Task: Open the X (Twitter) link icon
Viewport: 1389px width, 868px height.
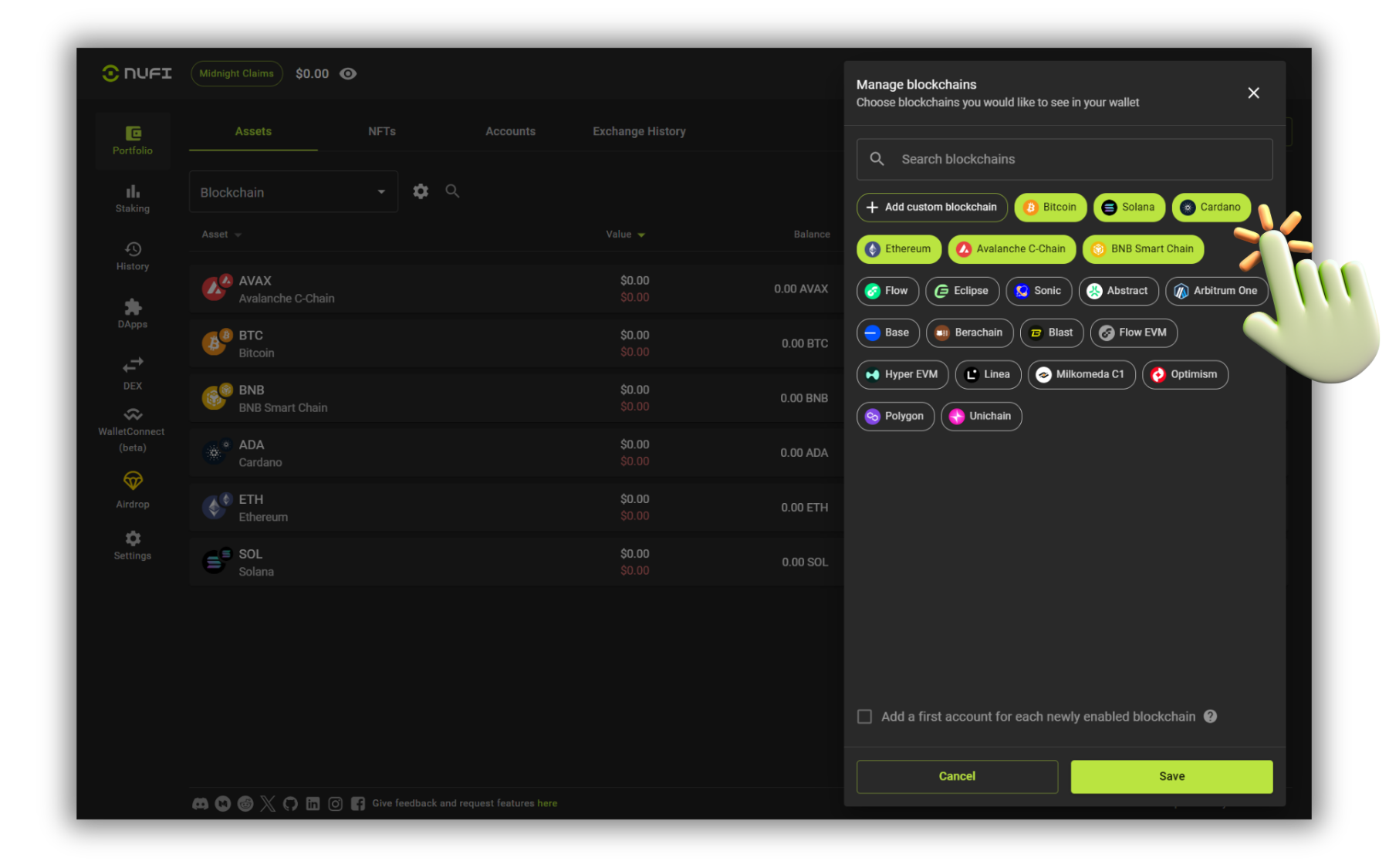Action: 268,804
